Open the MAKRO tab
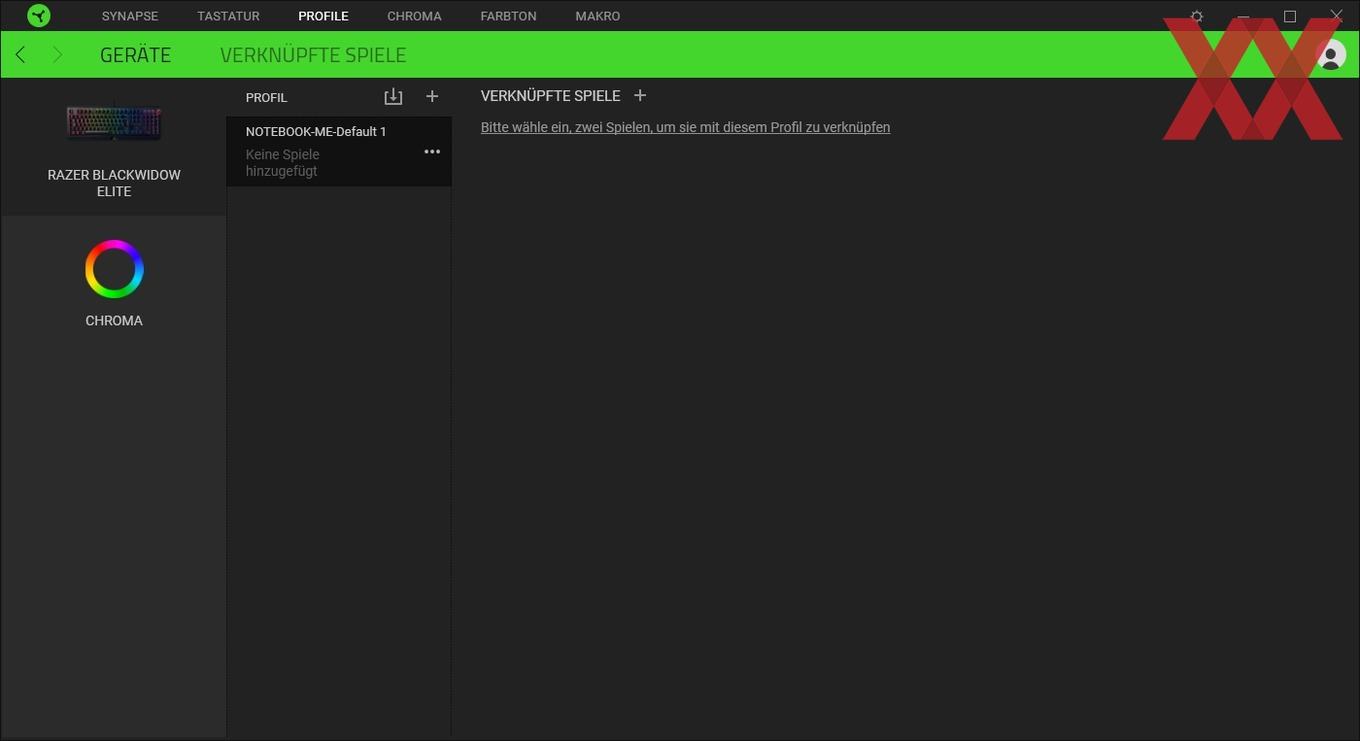The width and height of the screenshot is (1360, 741). (x=598, y=16)
